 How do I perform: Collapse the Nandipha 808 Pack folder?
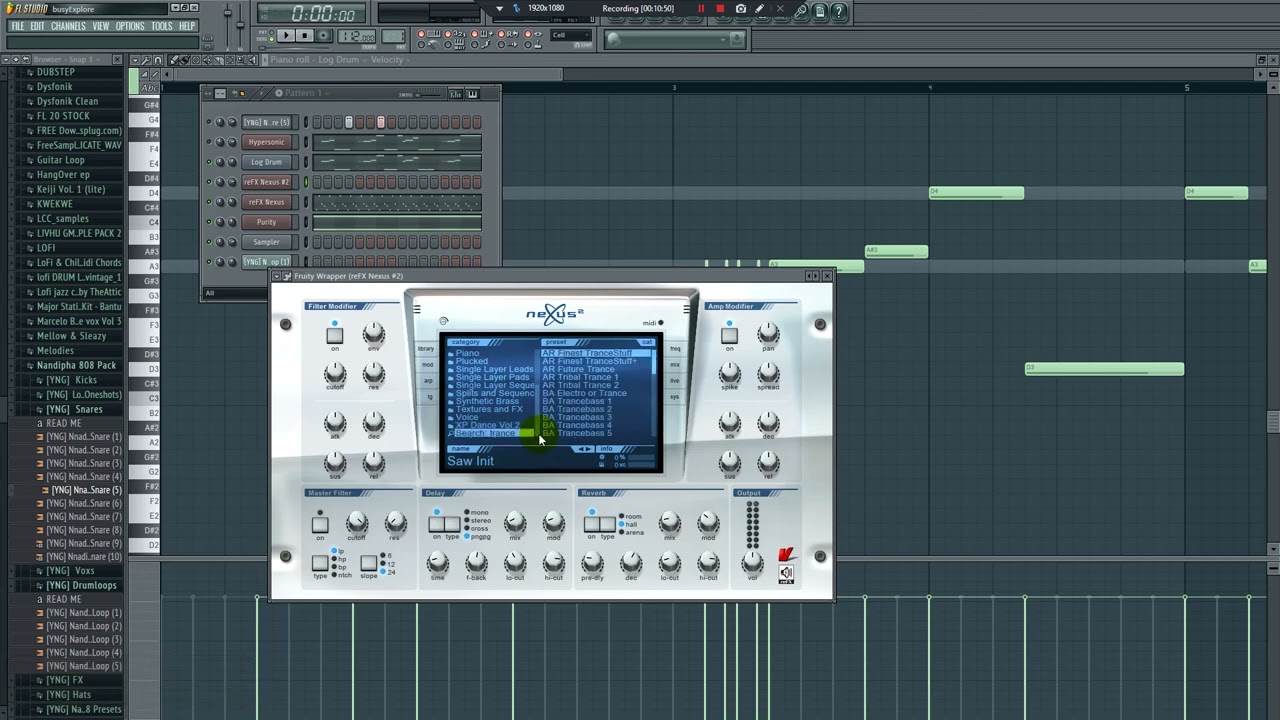pos(76,365)
